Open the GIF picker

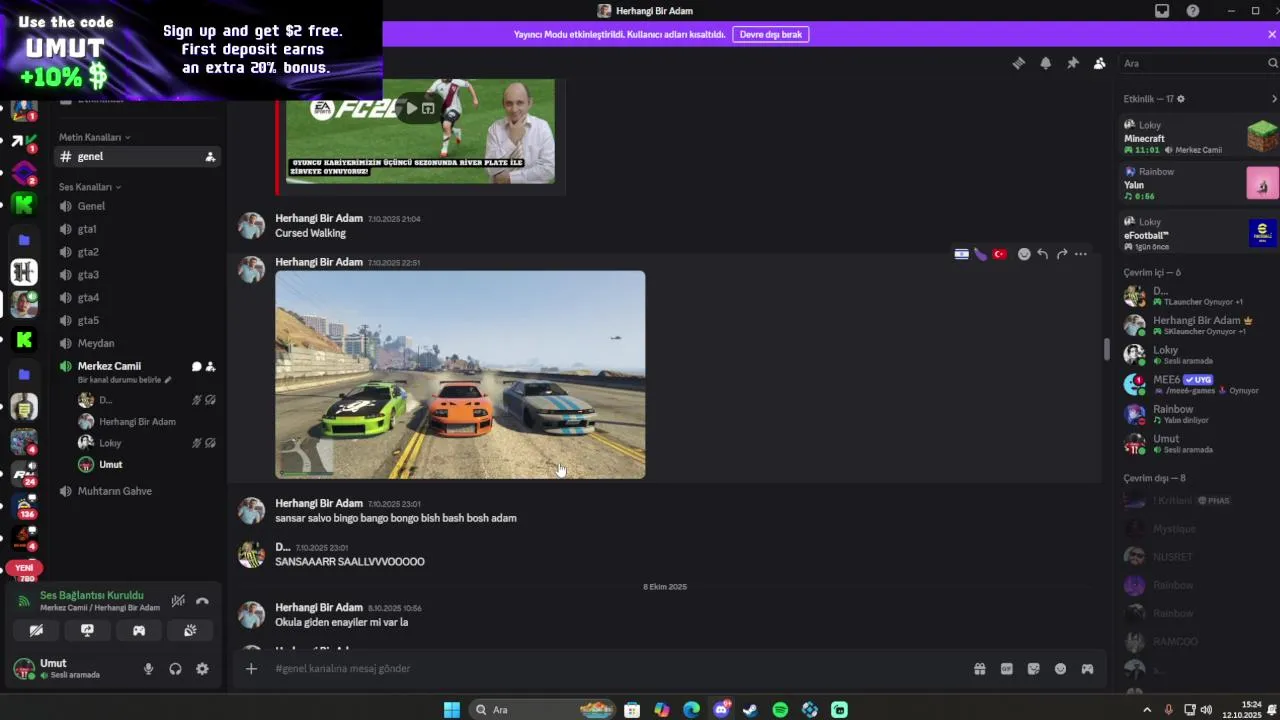(1007, 669)
